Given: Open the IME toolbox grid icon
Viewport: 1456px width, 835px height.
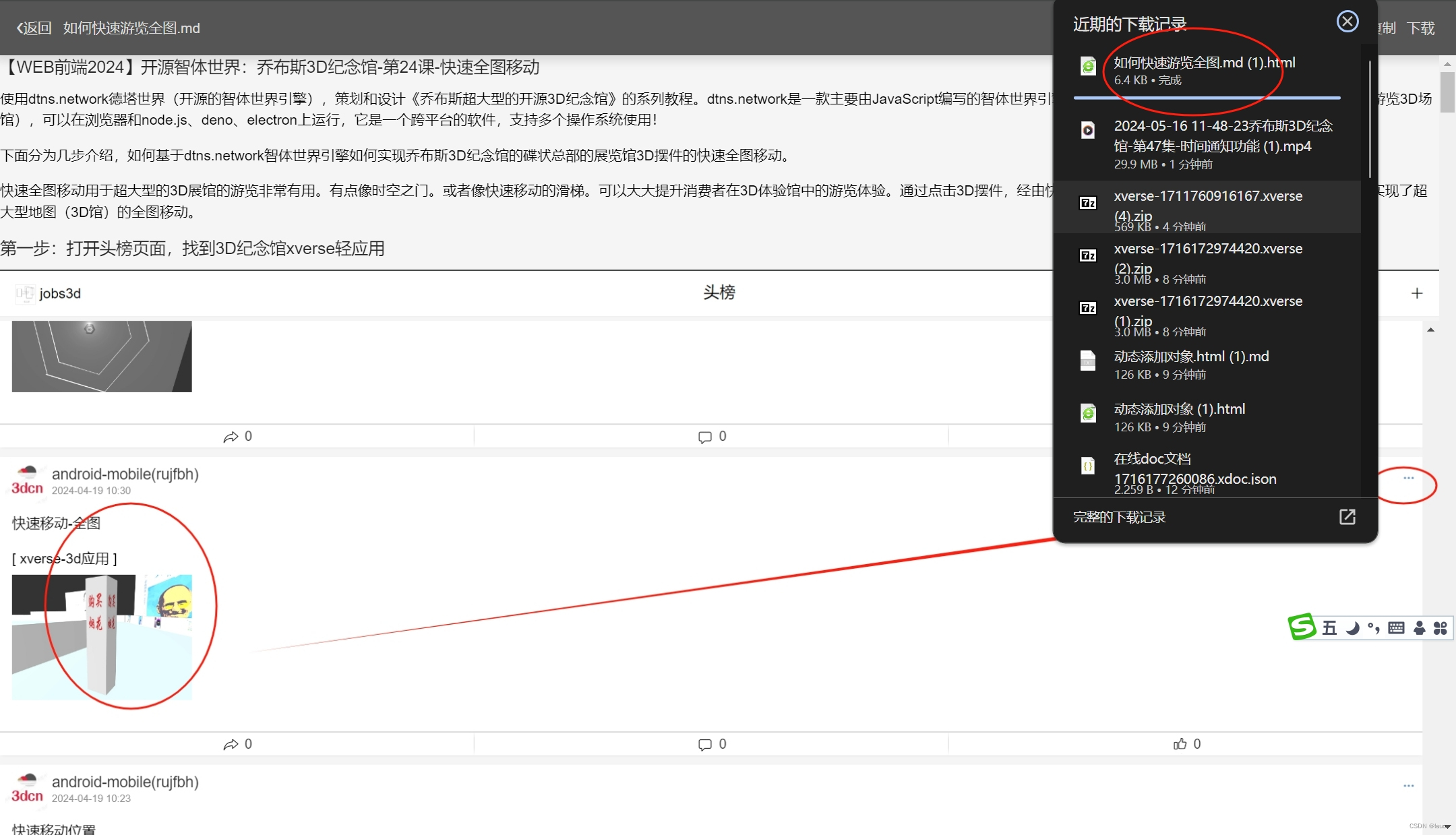Looking at the screenshot, I should pos(1440,628).
